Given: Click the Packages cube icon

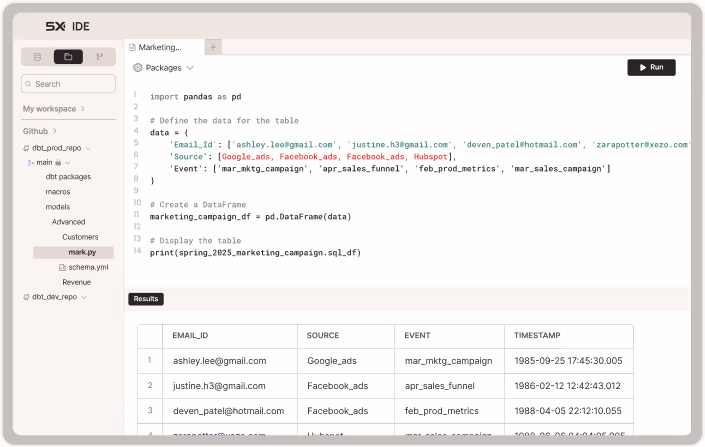Looking at the screenshot, I should 138,68.
